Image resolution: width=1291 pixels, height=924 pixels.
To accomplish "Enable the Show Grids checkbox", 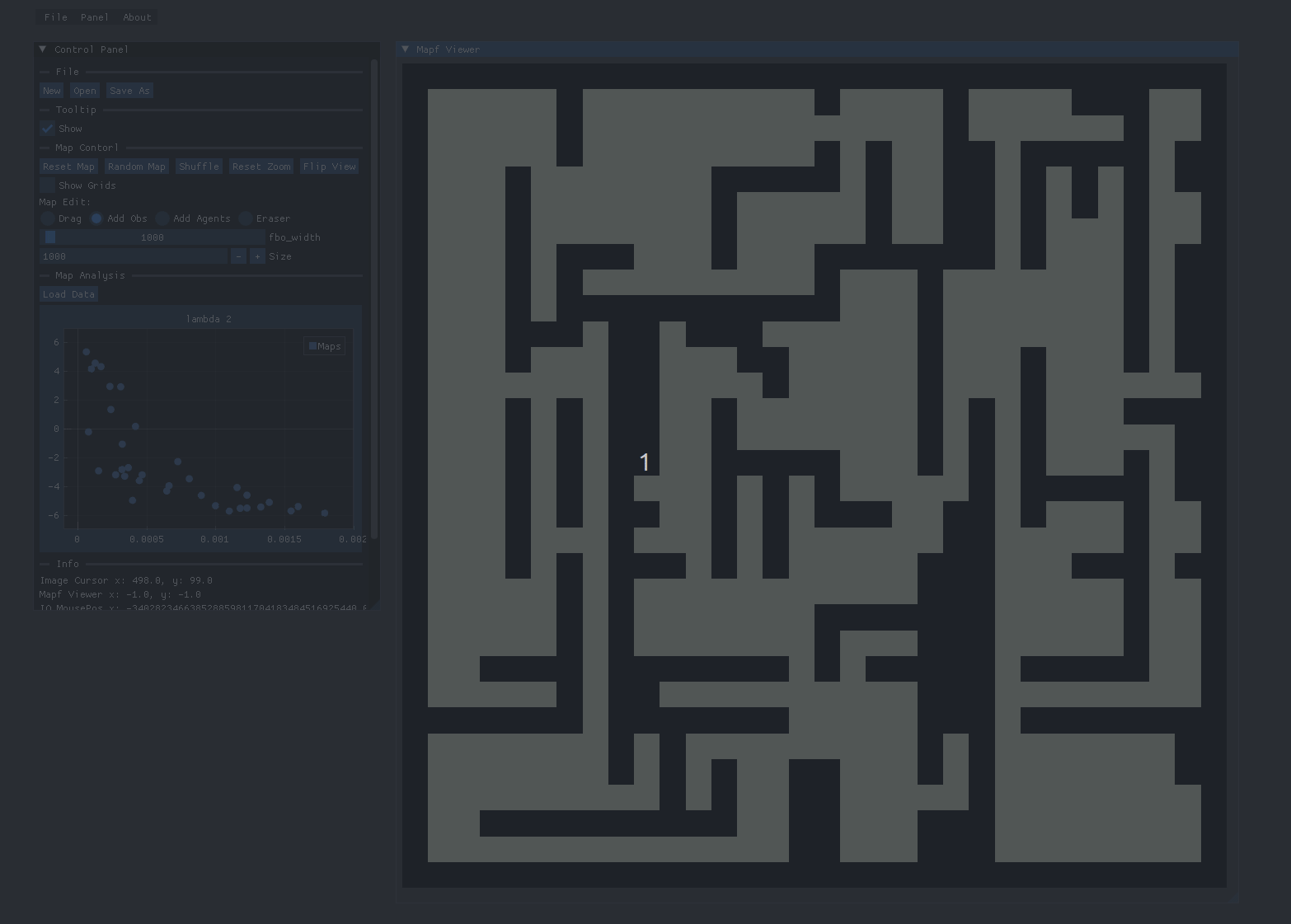I will [x=47, y=185].
